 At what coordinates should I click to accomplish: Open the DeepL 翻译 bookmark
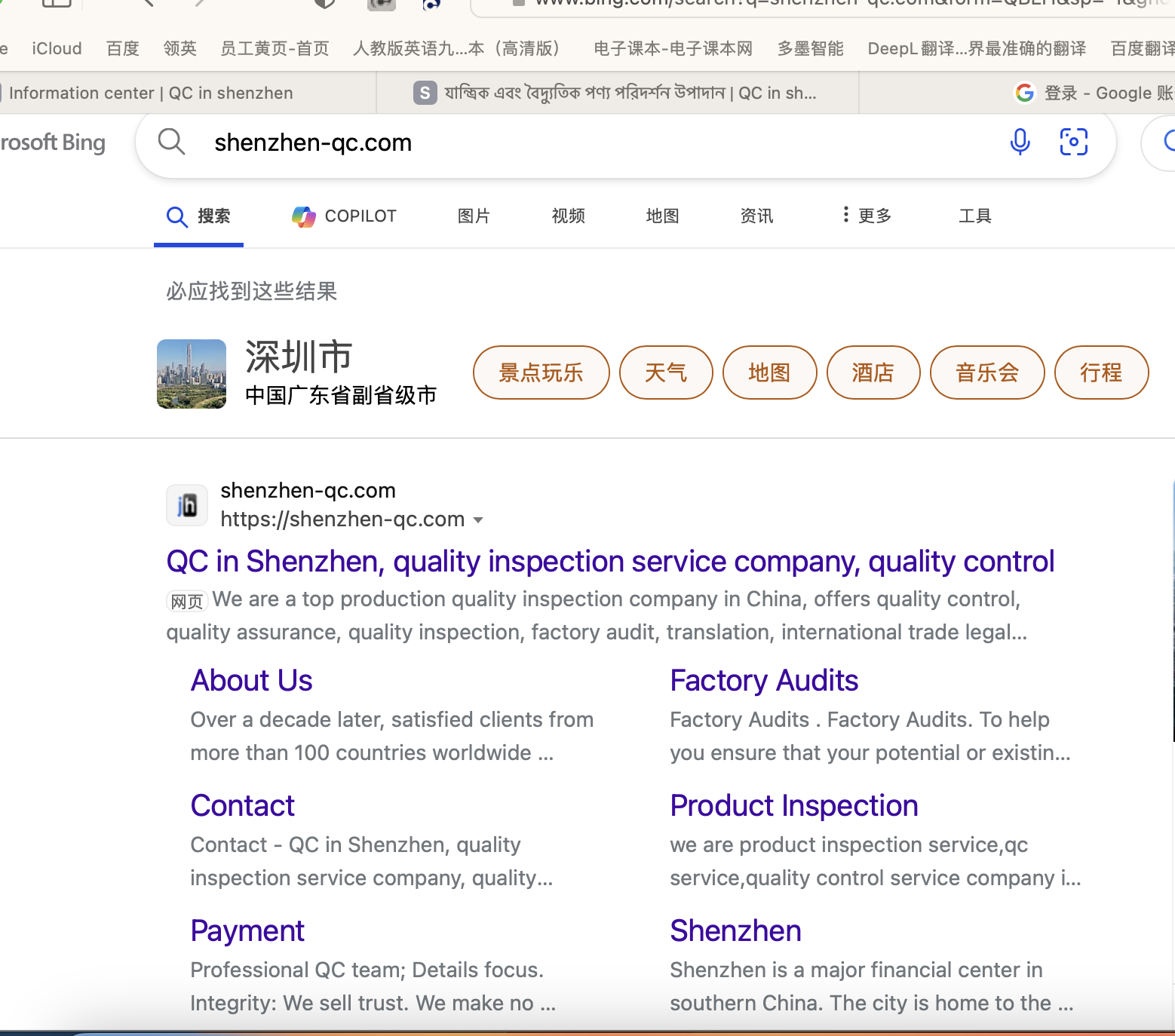tap(977, 49)
